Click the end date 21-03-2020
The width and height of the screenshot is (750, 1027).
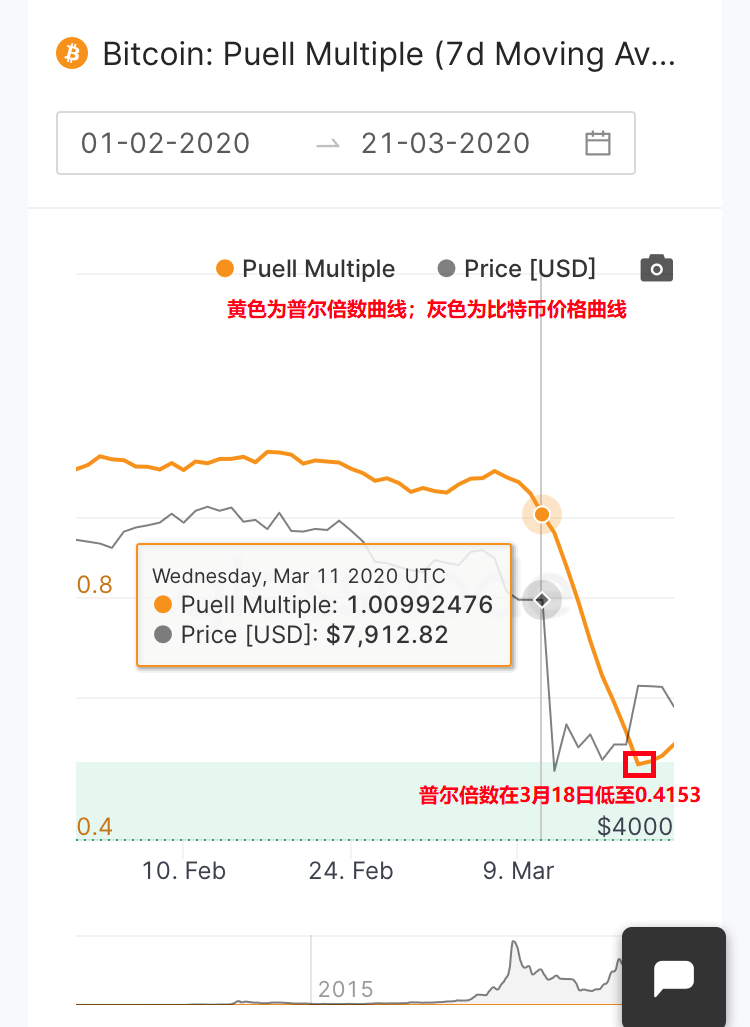(446, 143)
